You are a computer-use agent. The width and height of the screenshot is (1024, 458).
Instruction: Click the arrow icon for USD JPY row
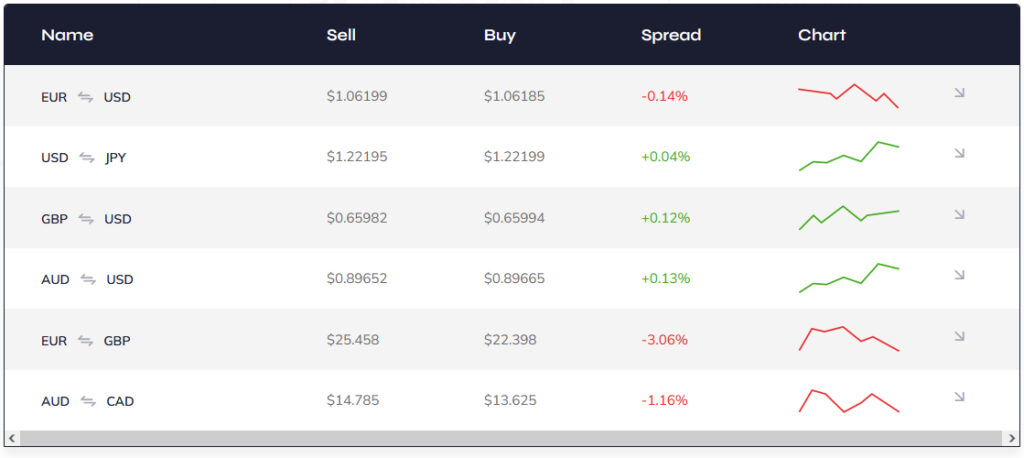click(959, 153)
